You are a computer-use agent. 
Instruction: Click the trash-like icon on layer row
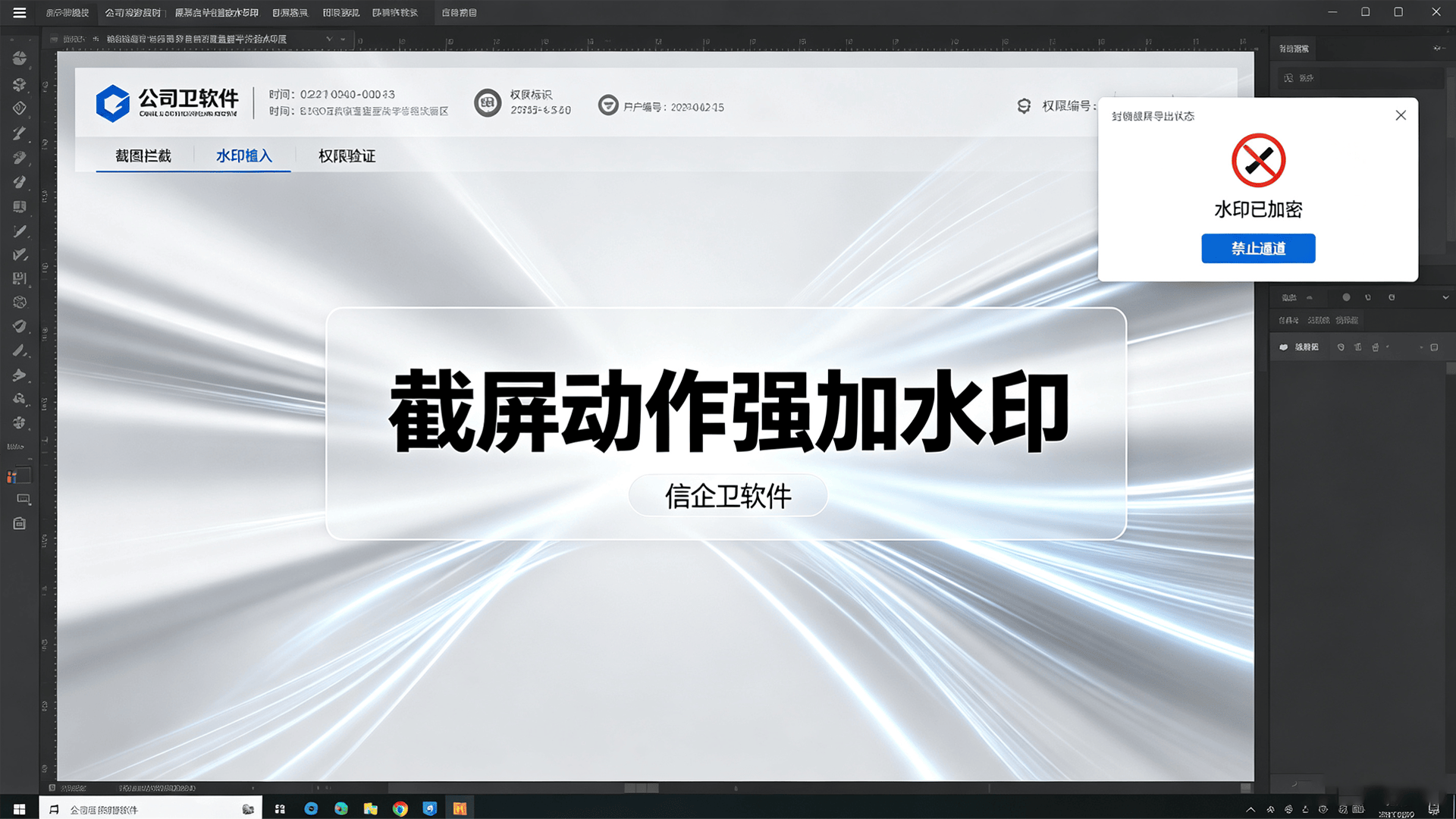pyautogui.click(x=1375, y=347)
